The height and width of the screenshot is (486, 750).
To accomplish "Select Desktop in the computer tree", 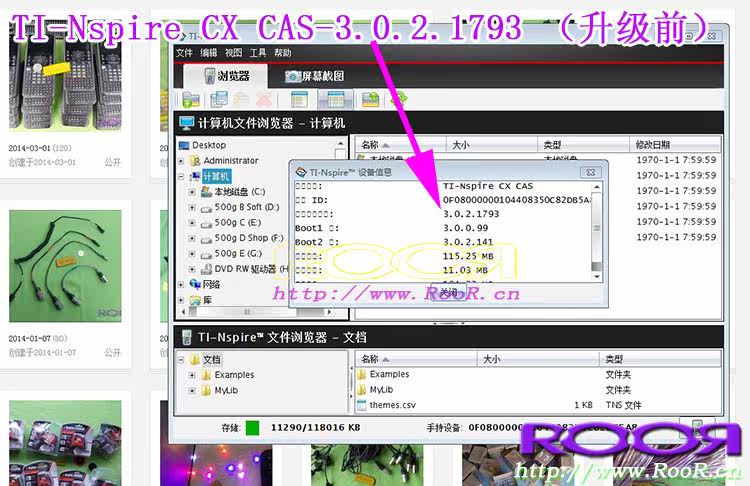I will 209,145.
